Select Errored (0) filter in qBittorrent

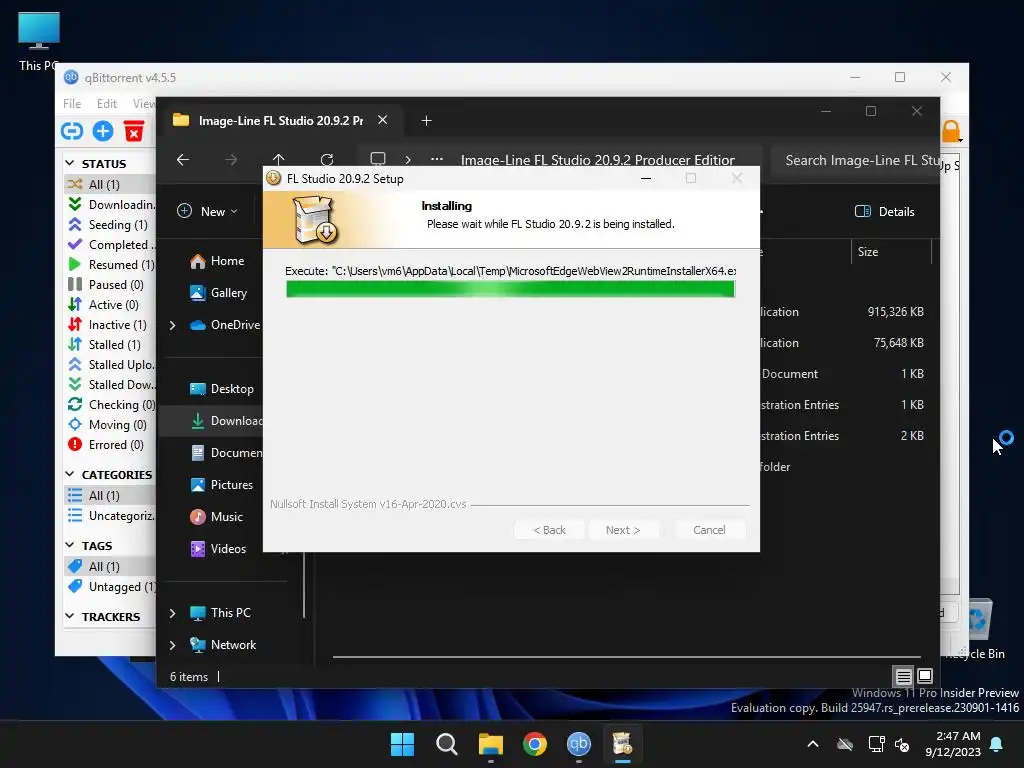[110, 445]
